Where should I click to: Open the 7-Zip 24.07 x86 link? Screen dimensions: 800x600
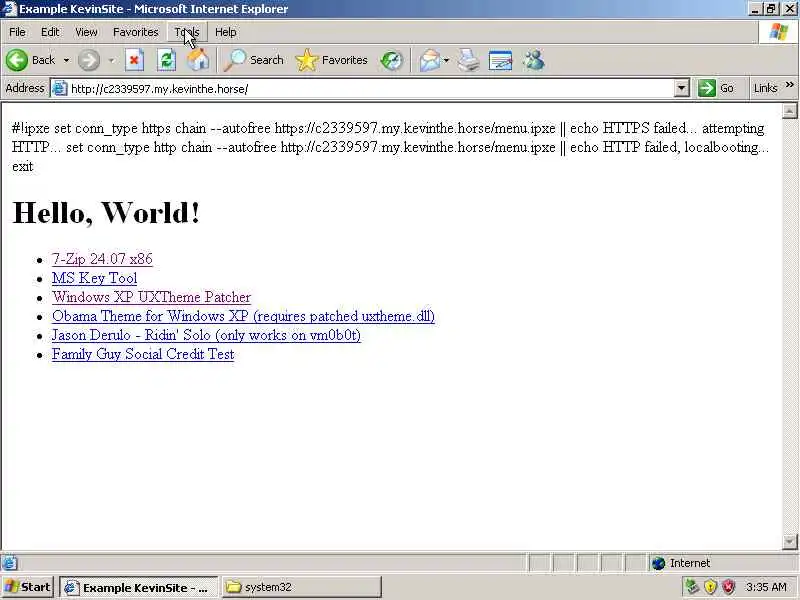102,259
